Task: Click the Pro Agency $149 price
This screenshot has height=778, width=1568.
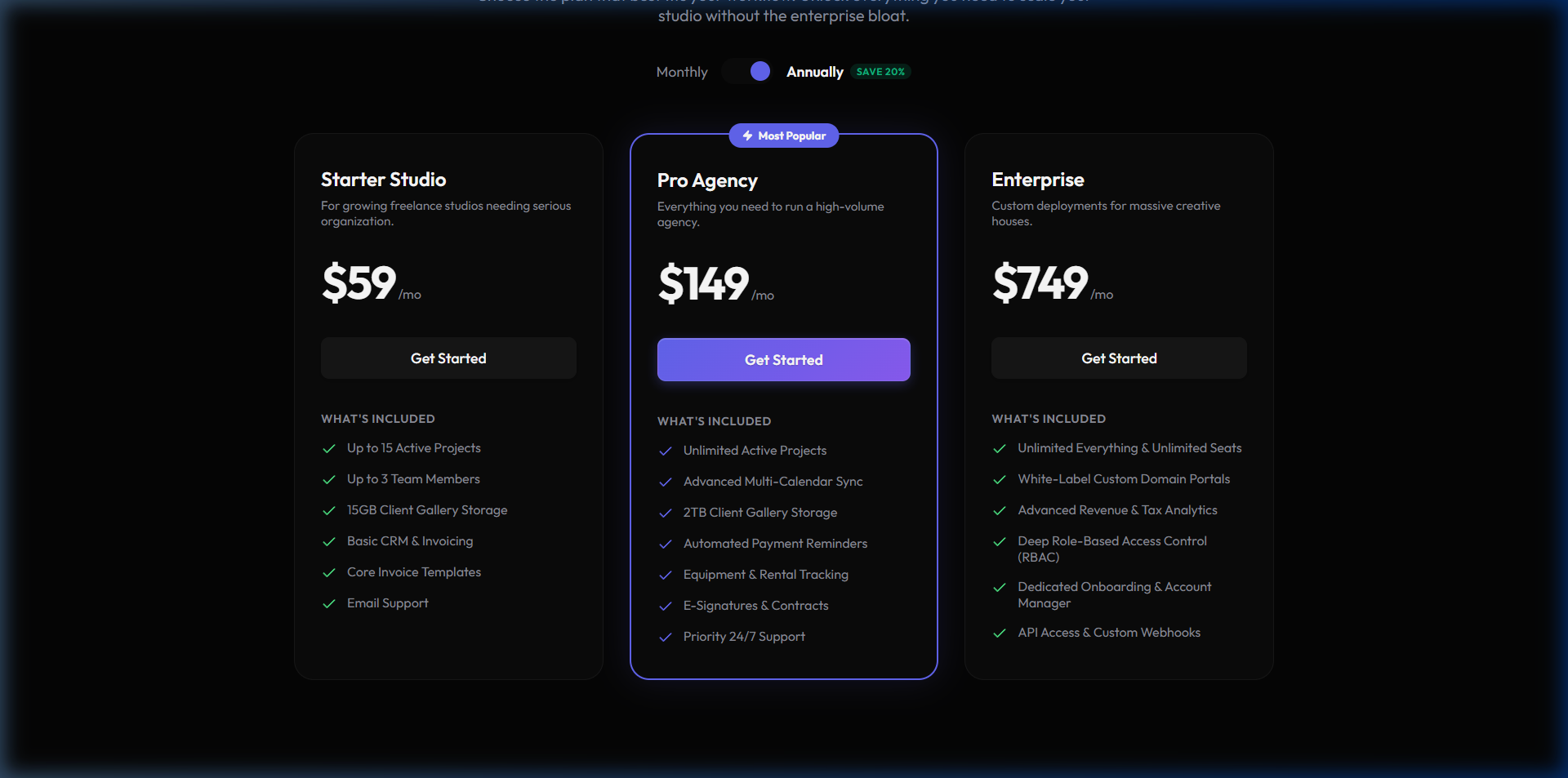Action: click(x=703, y=283)
